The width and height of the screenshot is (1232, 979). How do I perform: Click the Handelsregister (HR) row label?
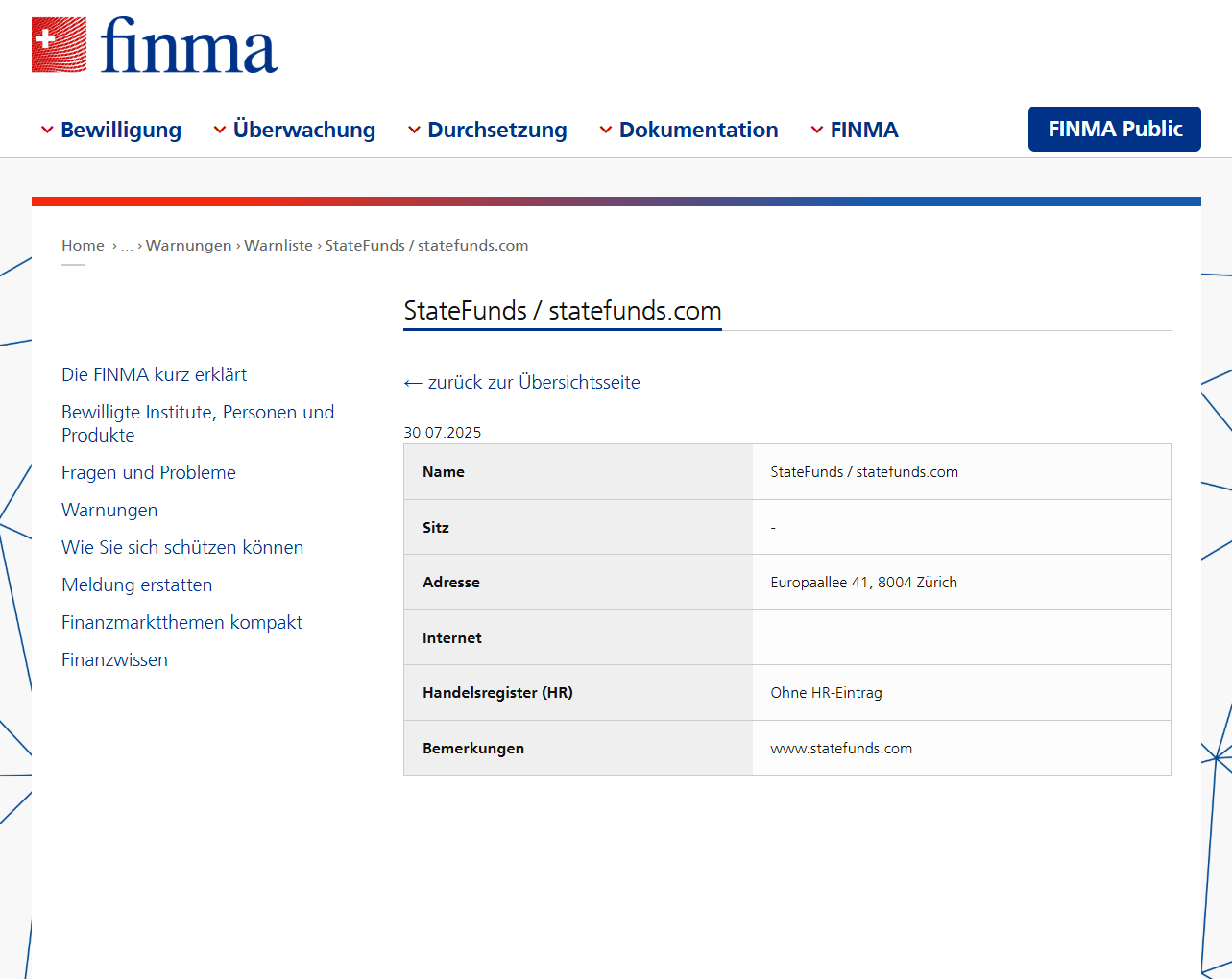(x=497, y=693)
